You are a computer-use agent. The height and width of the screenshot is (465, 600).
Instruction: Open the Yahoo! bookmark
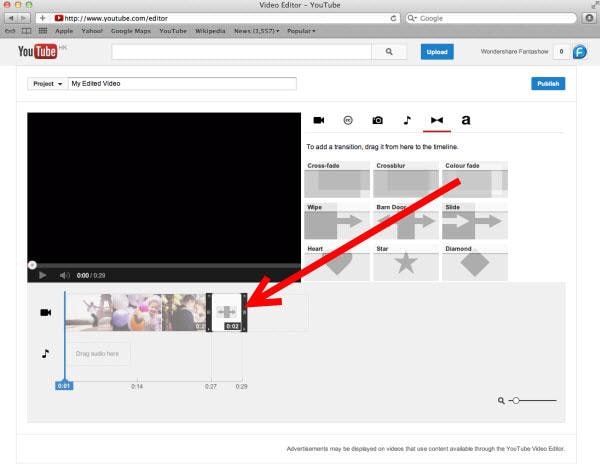tap(92, 31)
